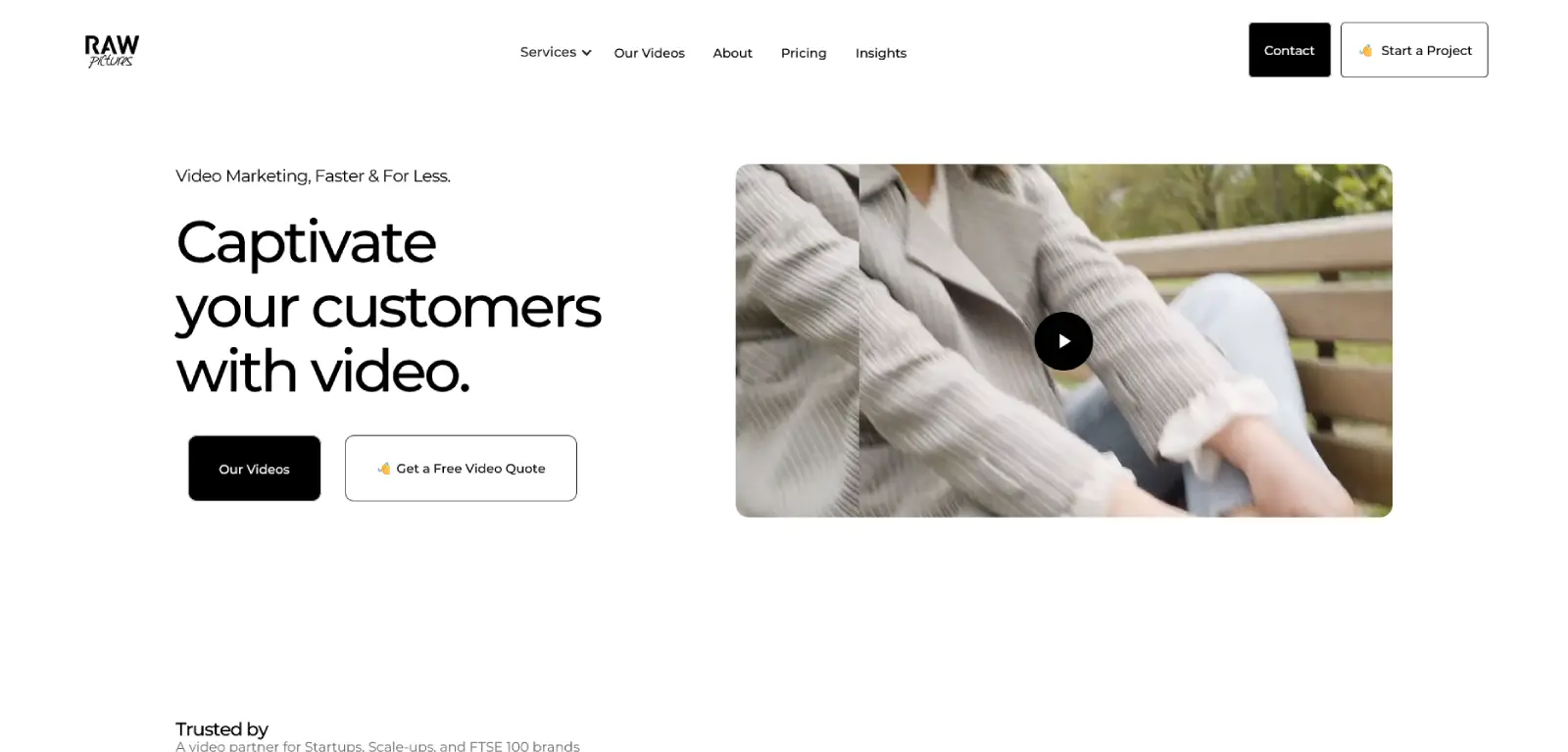Viewport: 1568px width, 752px height.
Task: Open the About page link
Action: tap(732, 53)
